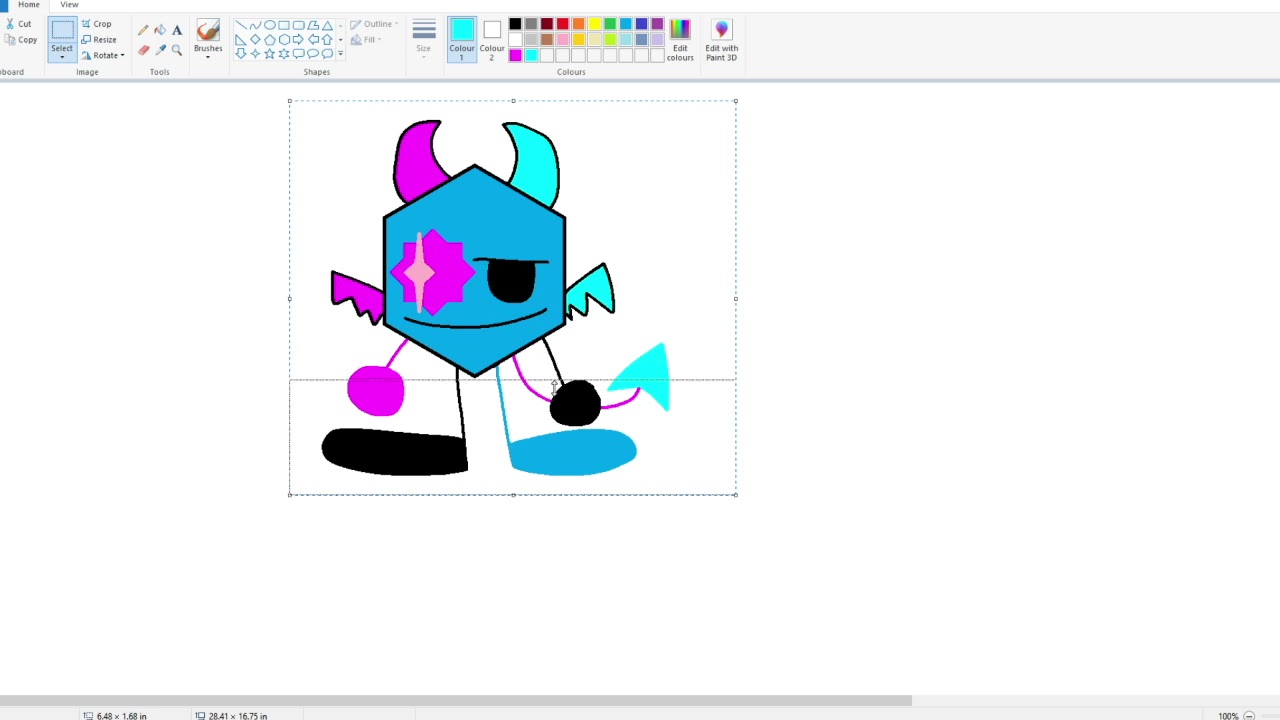Pick the yellow palette colour
This screenshot has height=720, width=1280.
(594, 24)
